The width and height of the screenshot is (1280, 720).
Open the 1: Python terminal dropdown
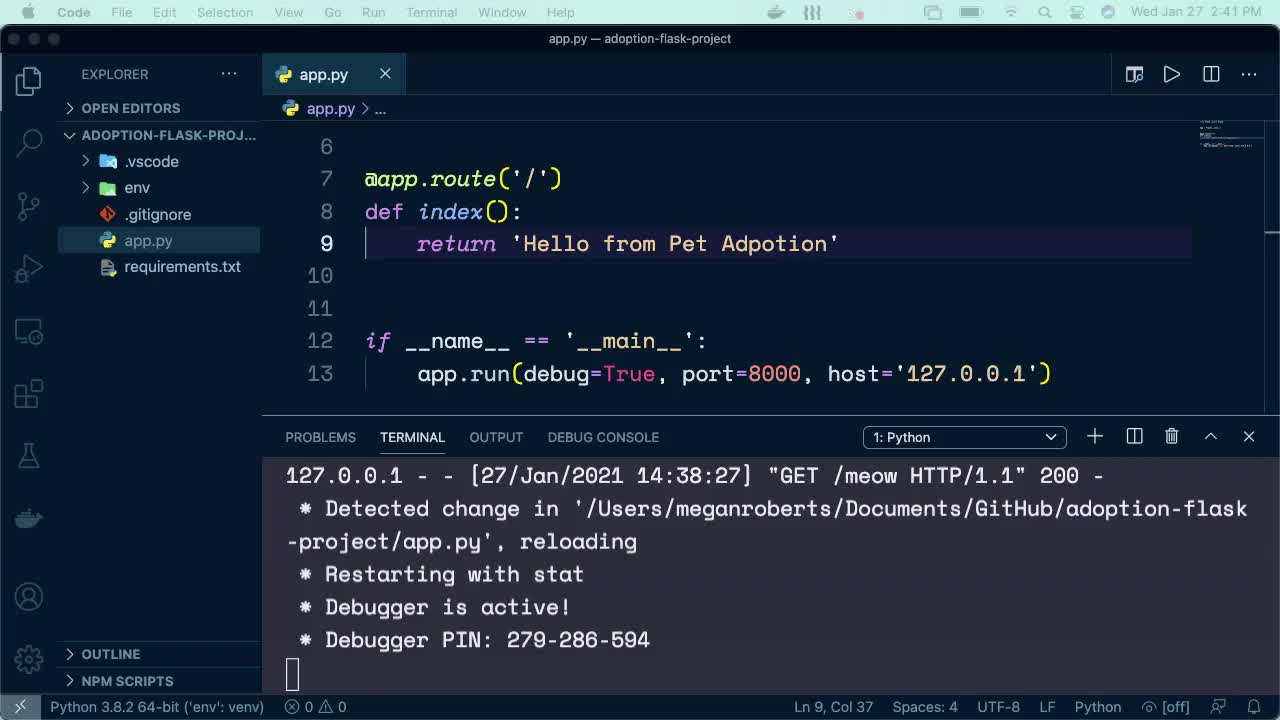coord(963,437)
